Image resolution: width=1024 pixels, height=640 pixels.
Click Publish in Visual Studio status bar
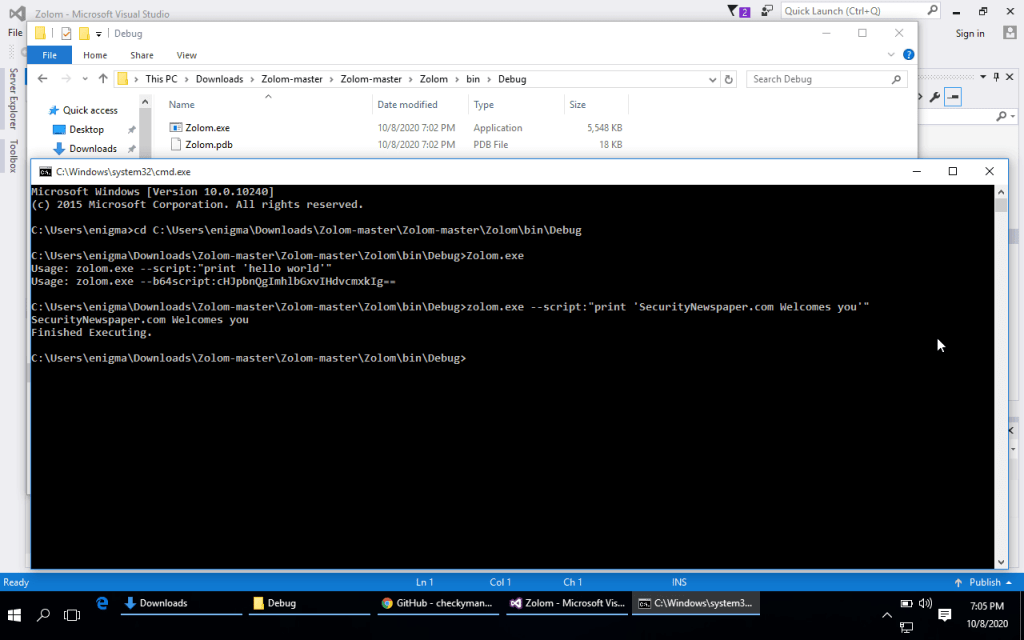tap(983, 582)
